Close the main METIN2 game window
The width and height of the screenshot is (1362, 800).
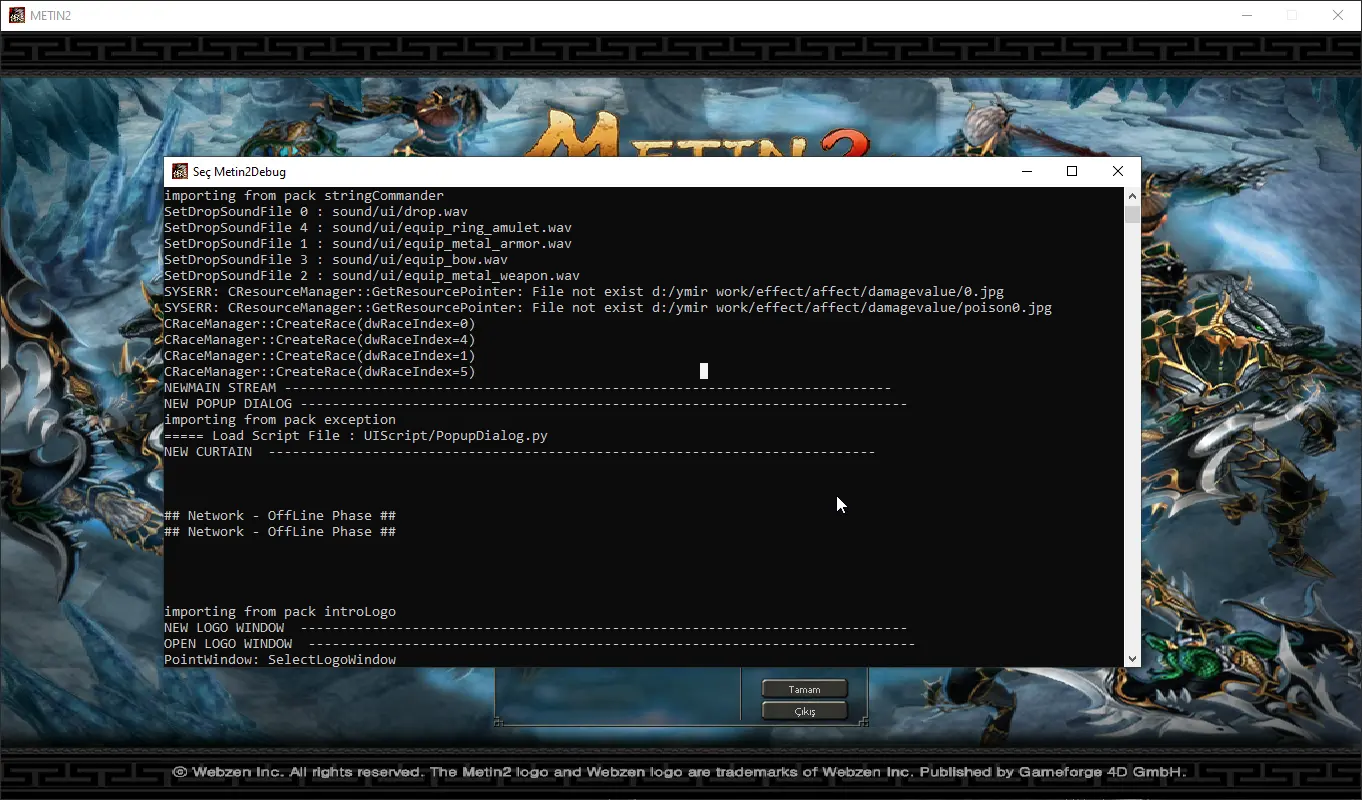(x=1338, y=15)
